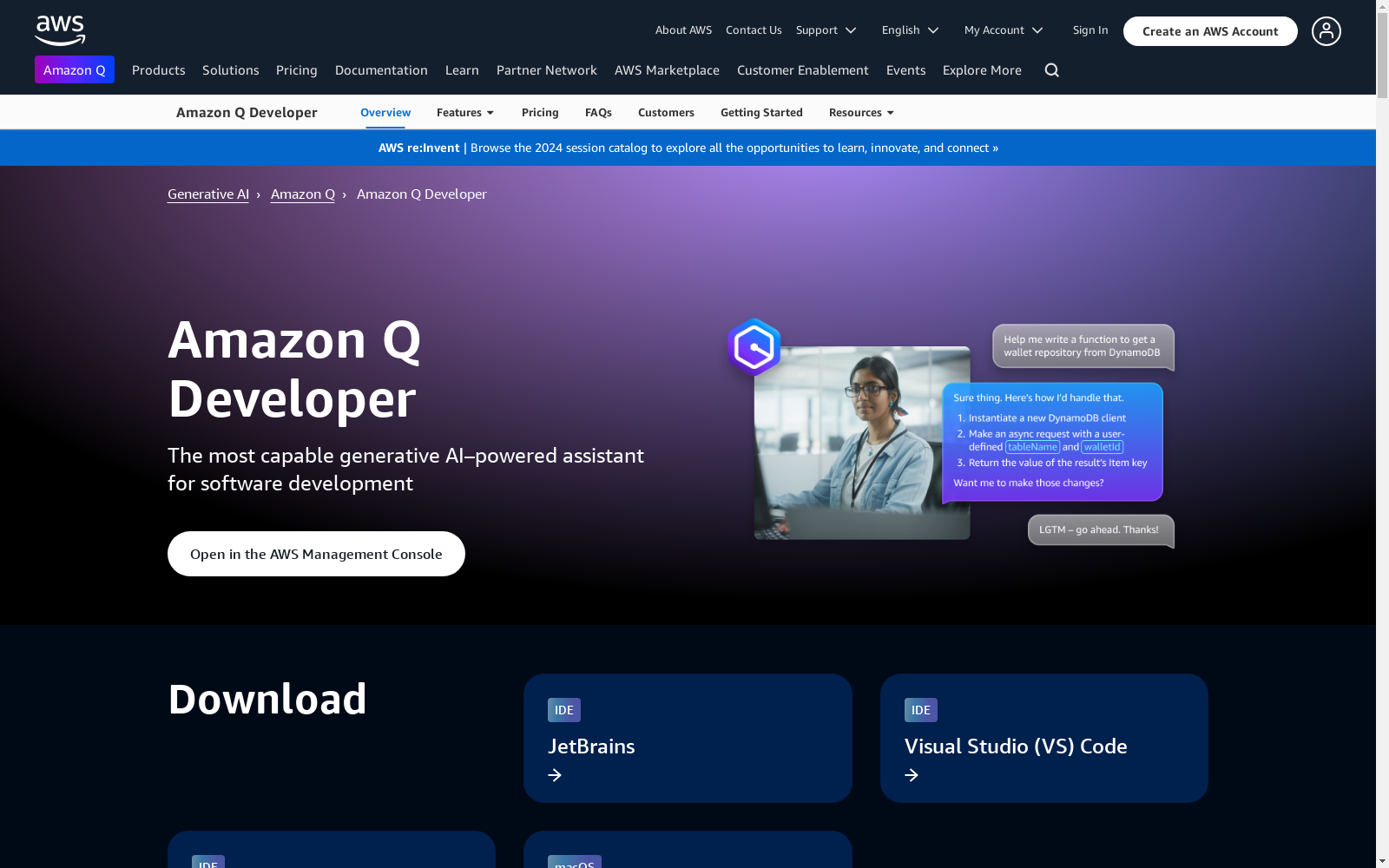Click the AWS re:Invent banner link
Image resolution: width=1389 pixels, height=868 pixels.
(688, 148)
